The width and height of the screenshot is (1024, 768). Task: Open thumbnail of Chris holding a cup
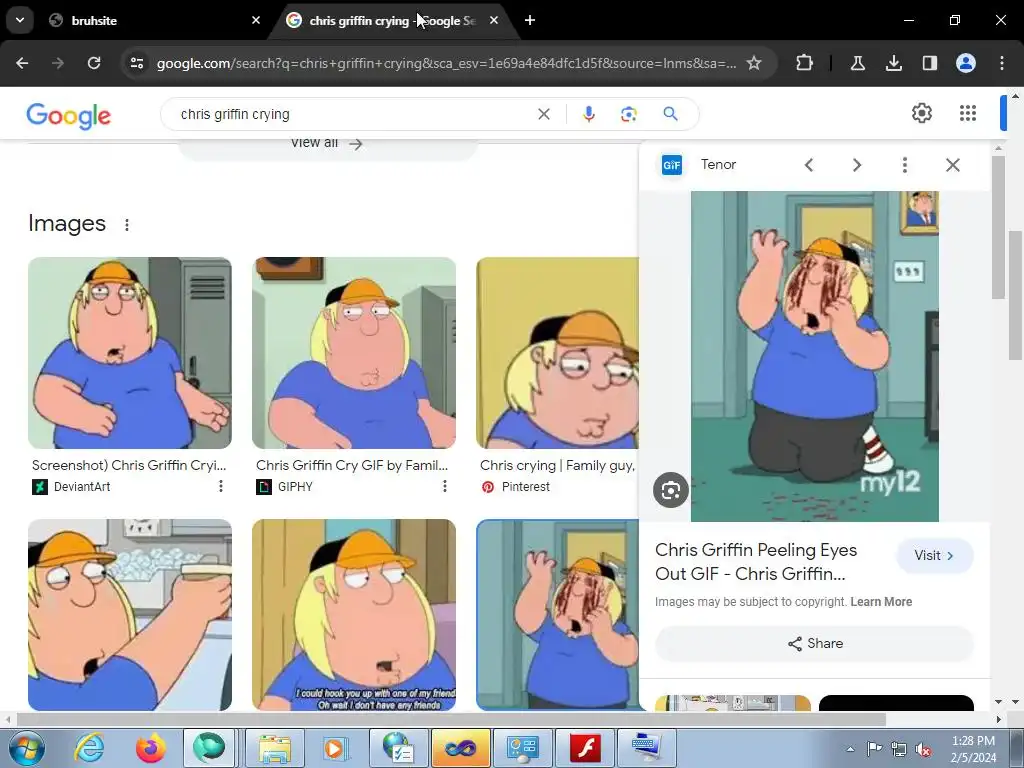(130, 615)
